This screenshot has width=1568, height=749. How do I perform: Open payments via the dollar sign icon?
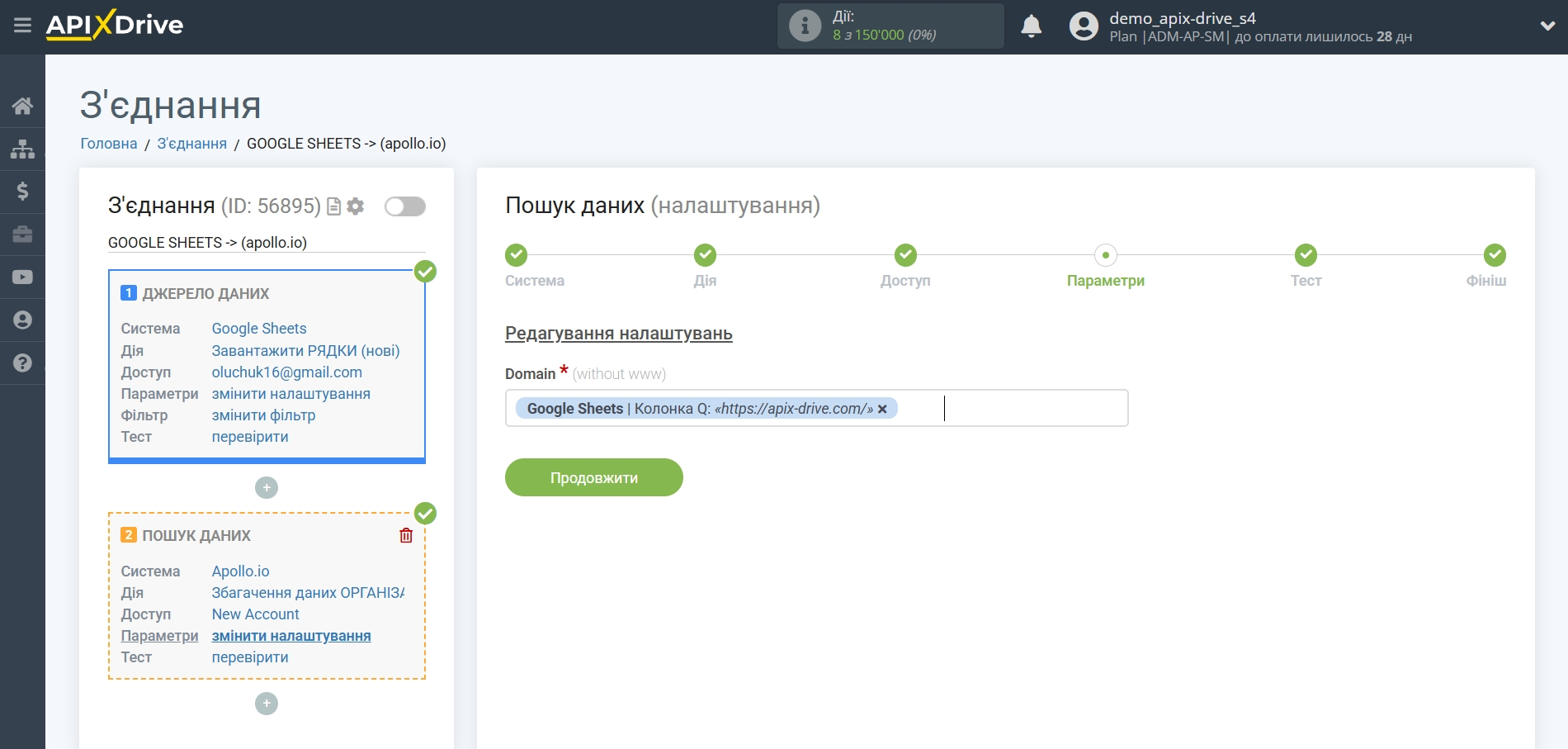click(x=22, y=192)
